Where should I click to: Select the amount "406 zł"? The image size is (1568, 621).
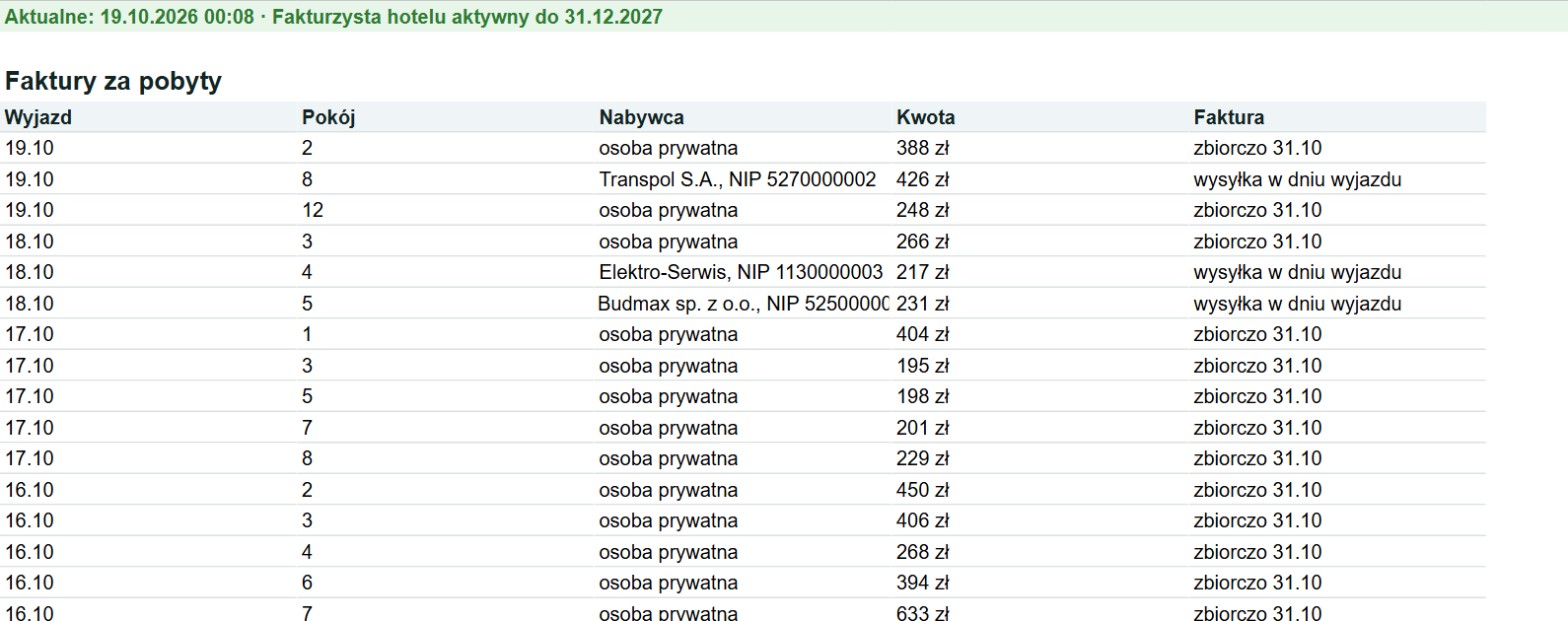tap(923, 520)
